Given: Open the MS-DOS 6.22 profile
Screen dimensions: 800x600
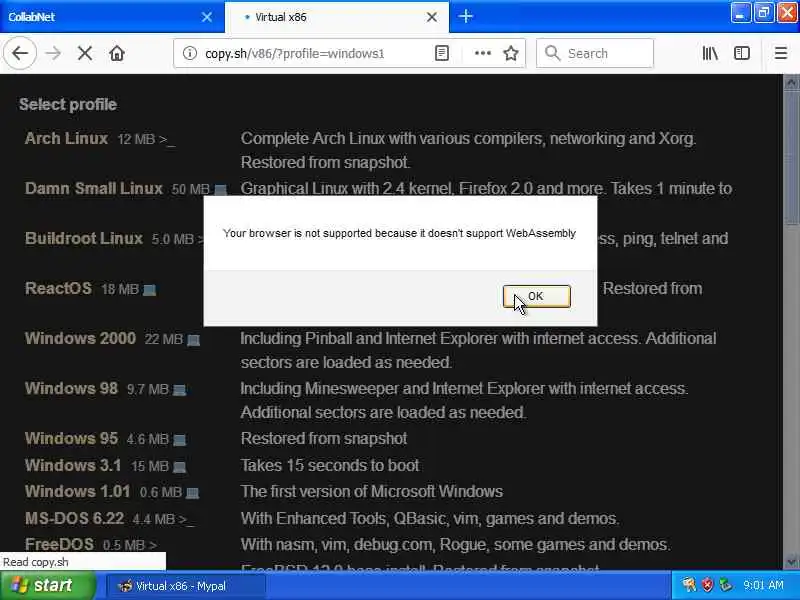Looking at the screenshot, I should click(74, 518).
